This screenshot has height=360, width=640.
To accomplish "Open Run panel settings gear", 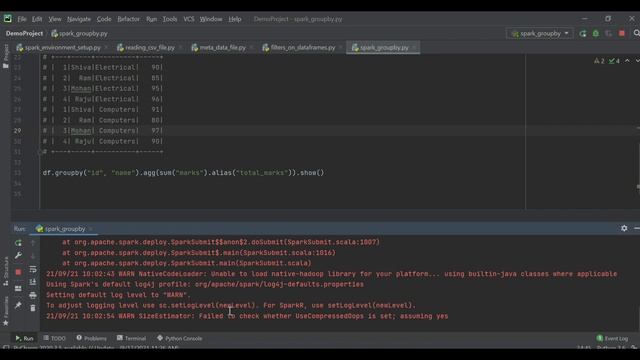I will coord(624,229).
